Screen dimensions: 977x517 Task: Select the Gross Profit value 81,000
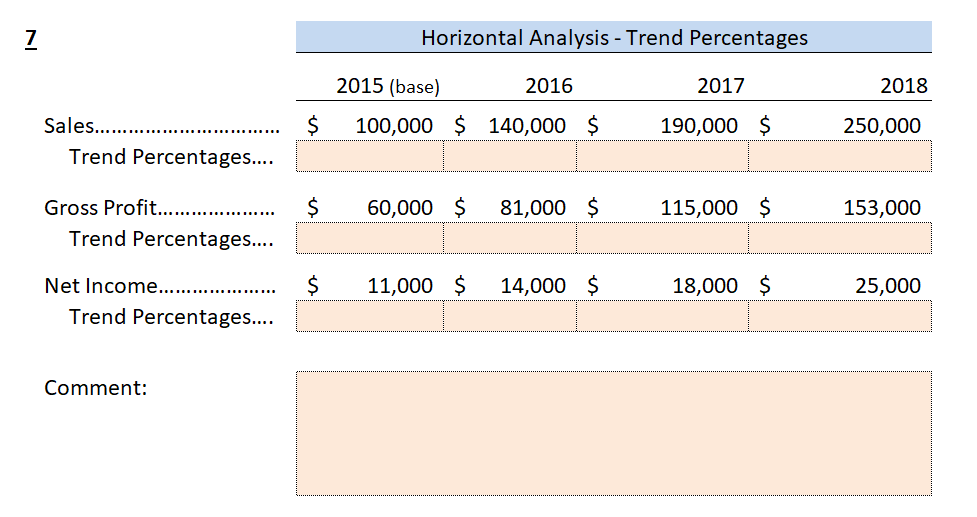click(533, 207)
